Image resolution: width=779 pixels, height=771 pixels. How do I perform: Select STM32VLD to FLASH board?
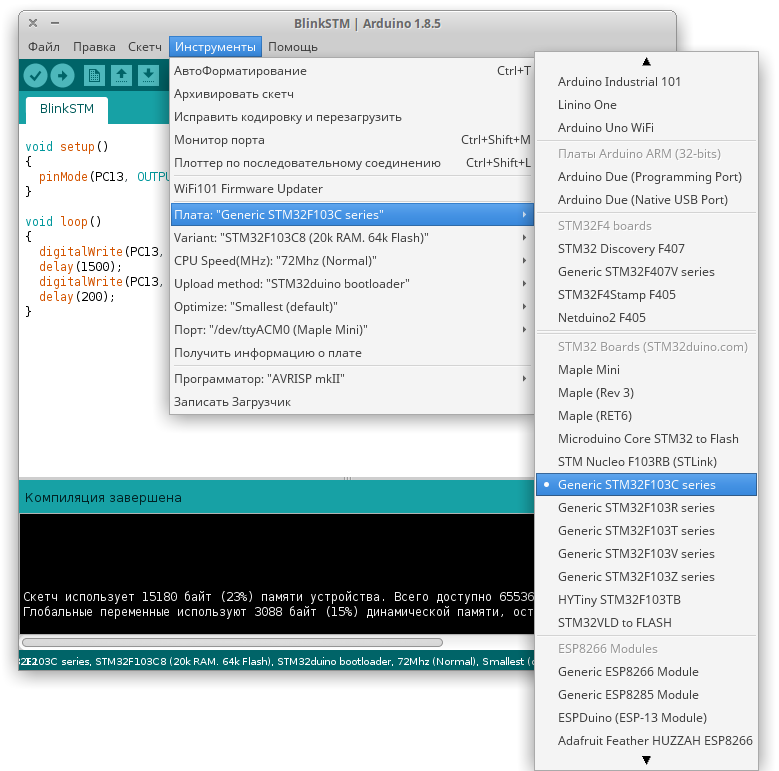[x=646, y=622]
